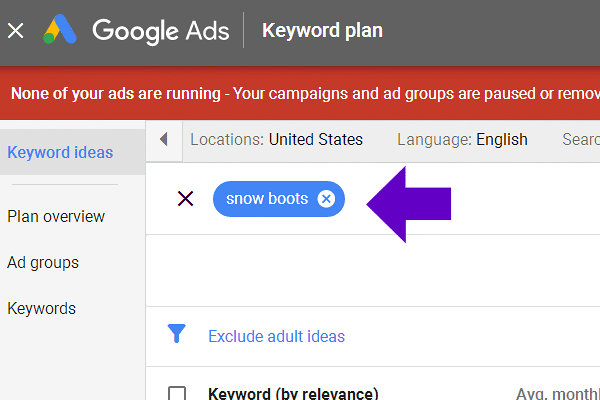Select Keywords in the left navigation
The width and height of the screenshot is (600, 400).
tap(41, 308)
